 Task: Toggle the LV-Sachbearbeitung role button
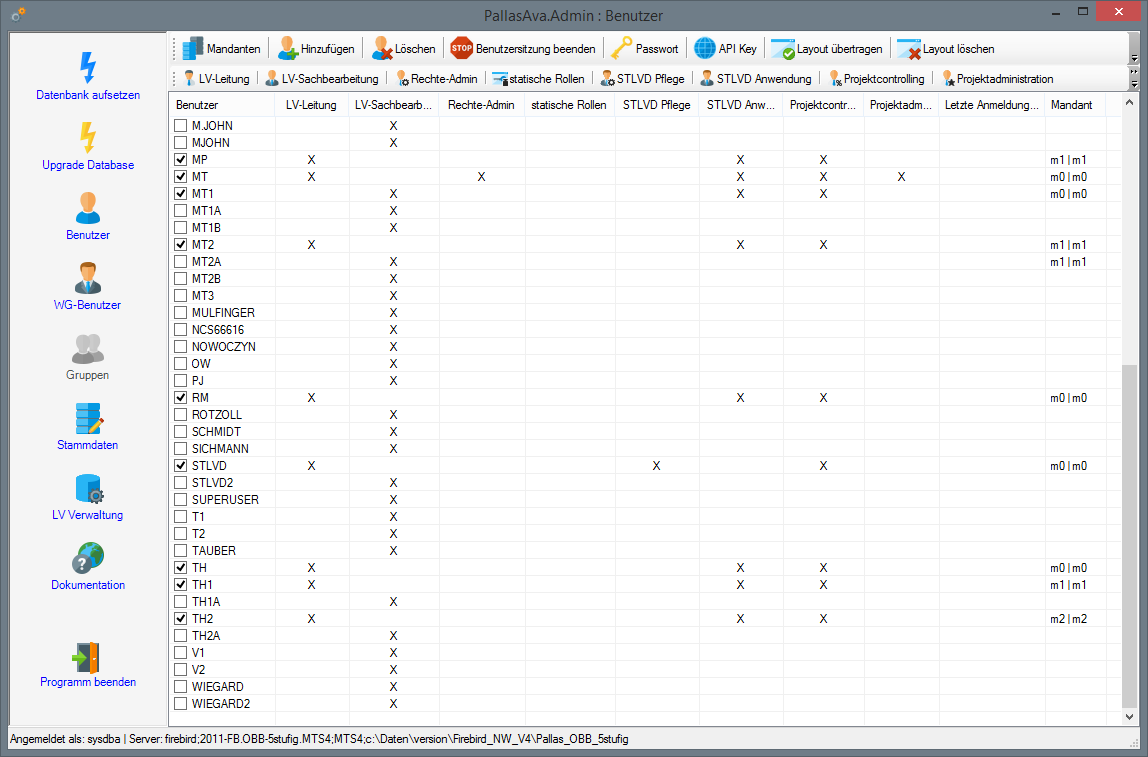coord(321,78)
